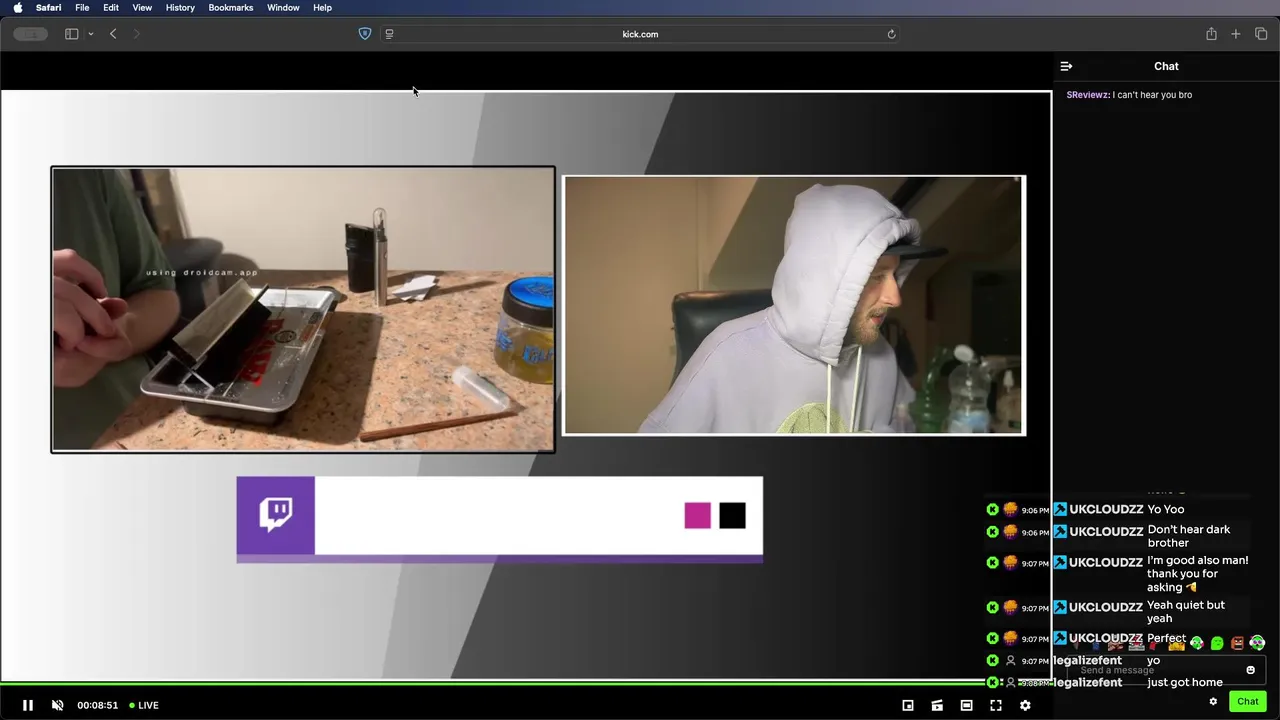Open chat settings gear icon
This screenshot has height=720, width=1280.
(1213, 701)
